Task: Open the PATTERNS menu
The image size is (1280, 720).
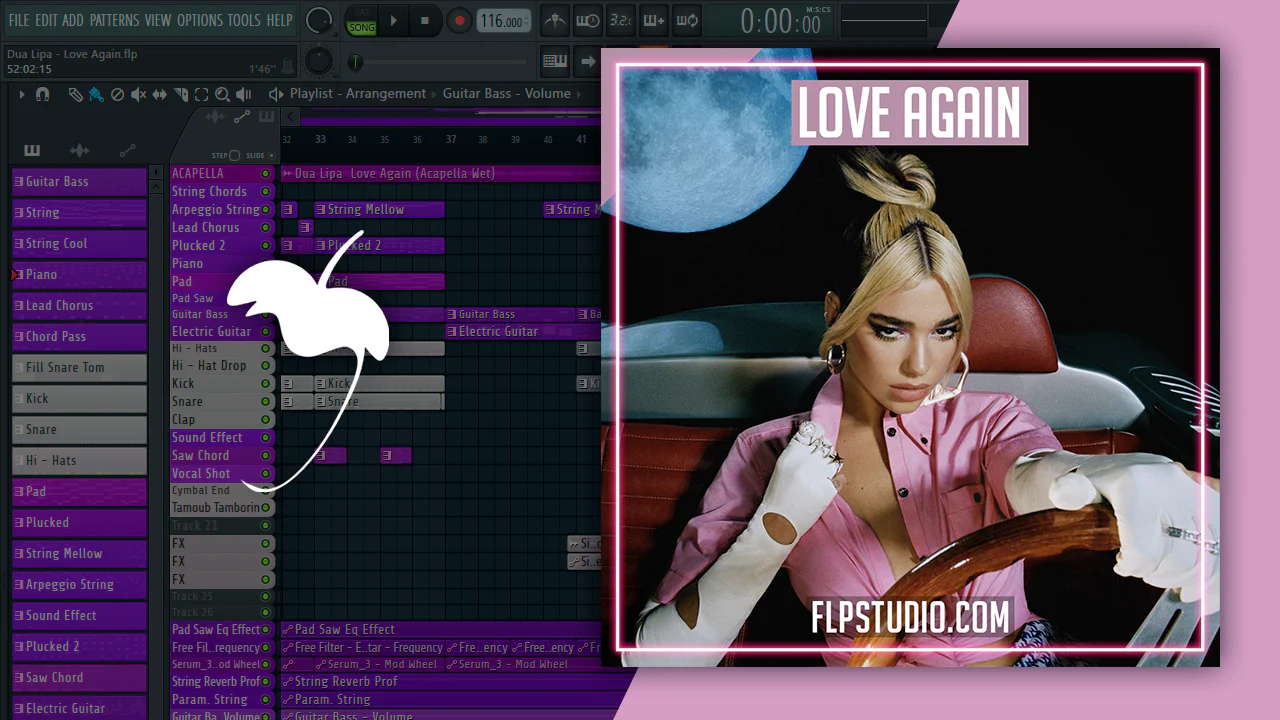Action: (114, 20)
